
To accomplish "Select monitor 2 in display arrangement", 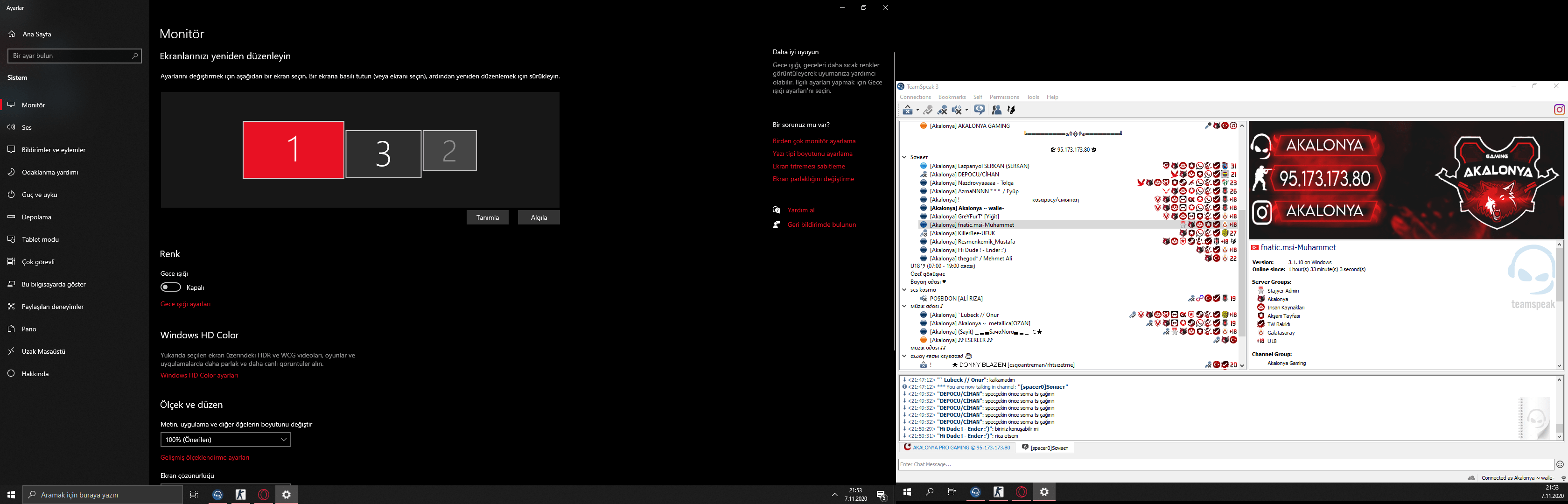I will click(450, 150).
